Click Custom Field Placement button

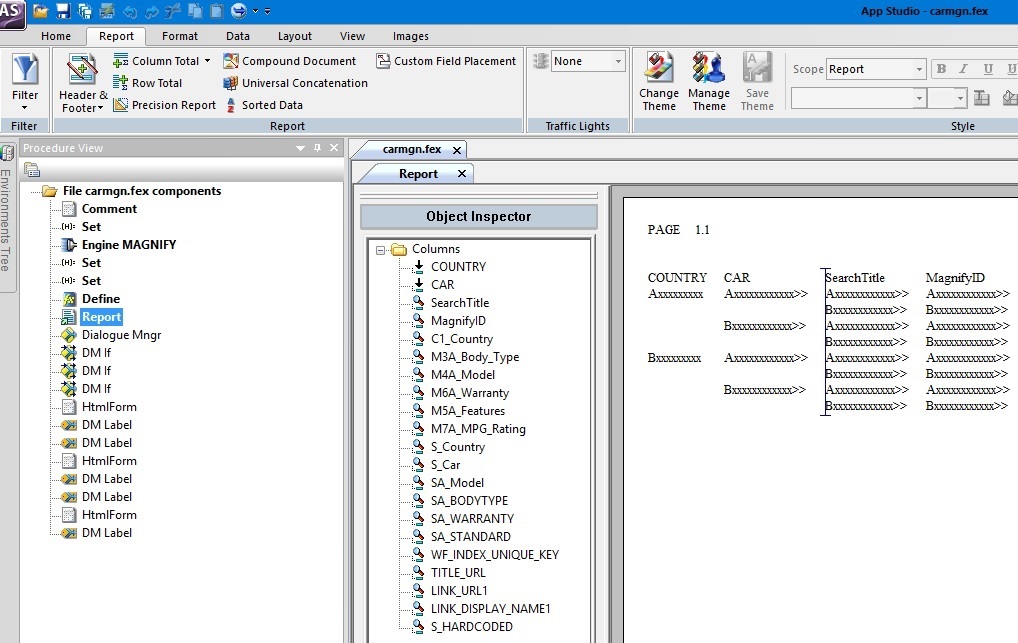446,61
